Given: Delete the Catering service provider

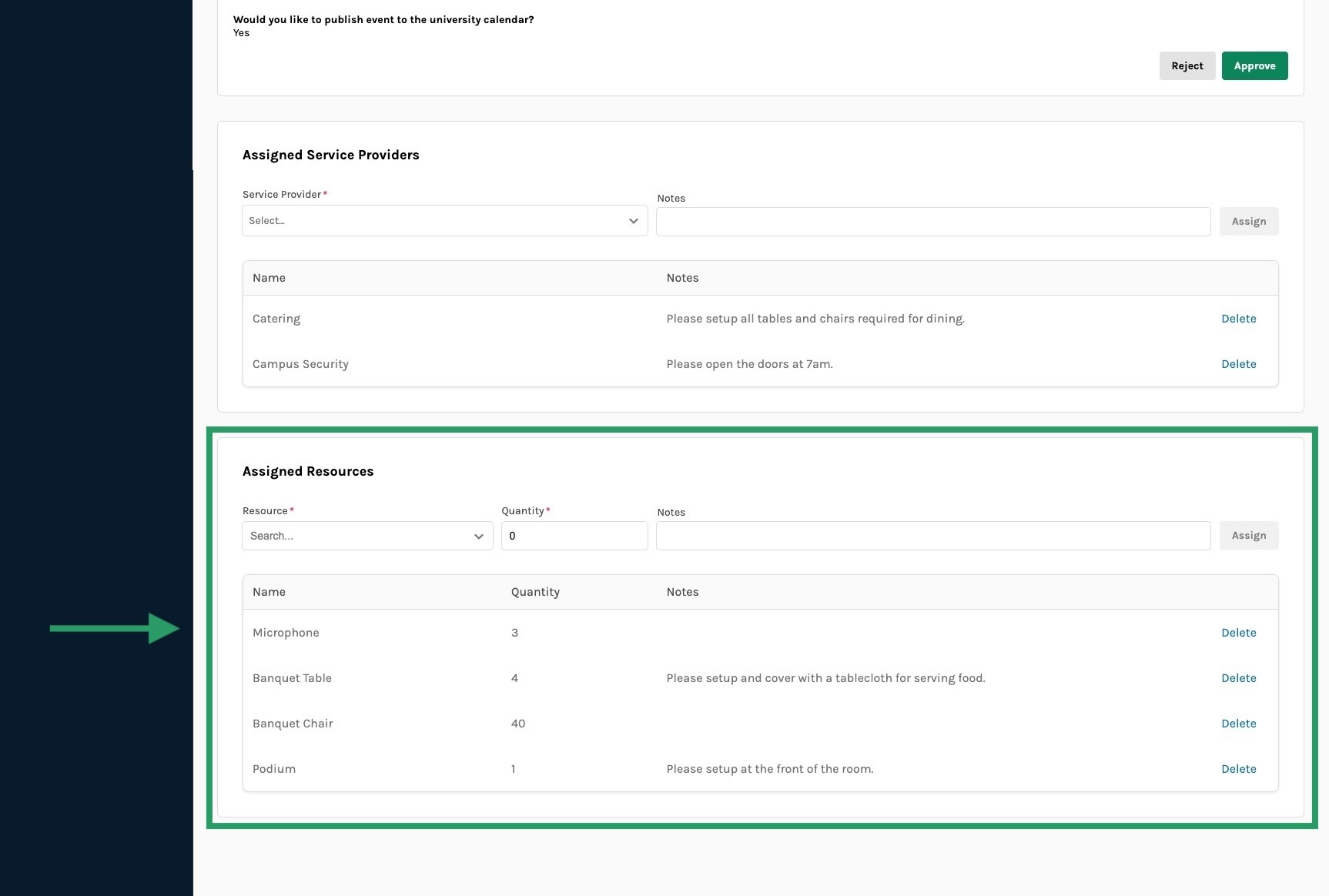Looking at the screenshot, I should (1238, 319).
